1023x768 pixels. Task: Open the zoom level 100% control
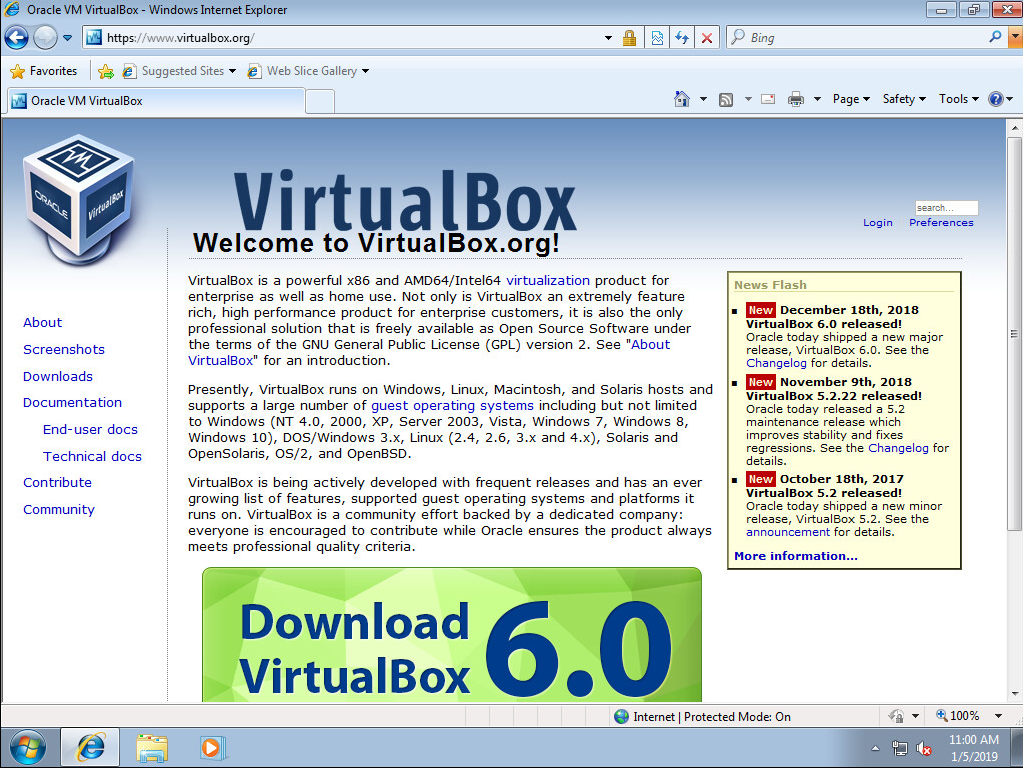[x=969, y=716]
